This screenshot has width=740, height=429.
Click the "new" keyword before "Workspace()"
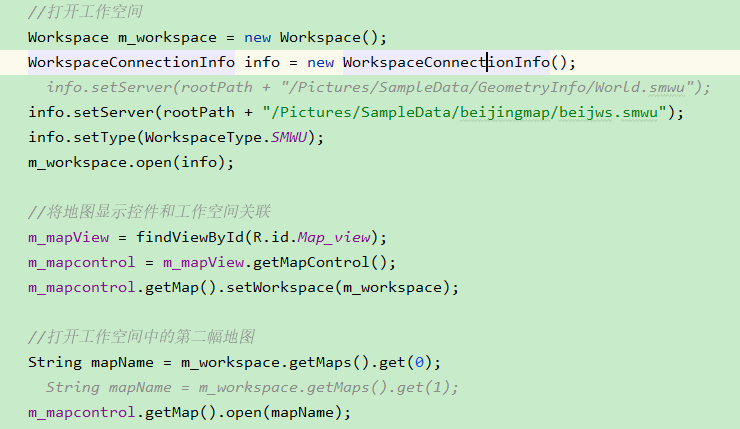[x=258, y=38]
